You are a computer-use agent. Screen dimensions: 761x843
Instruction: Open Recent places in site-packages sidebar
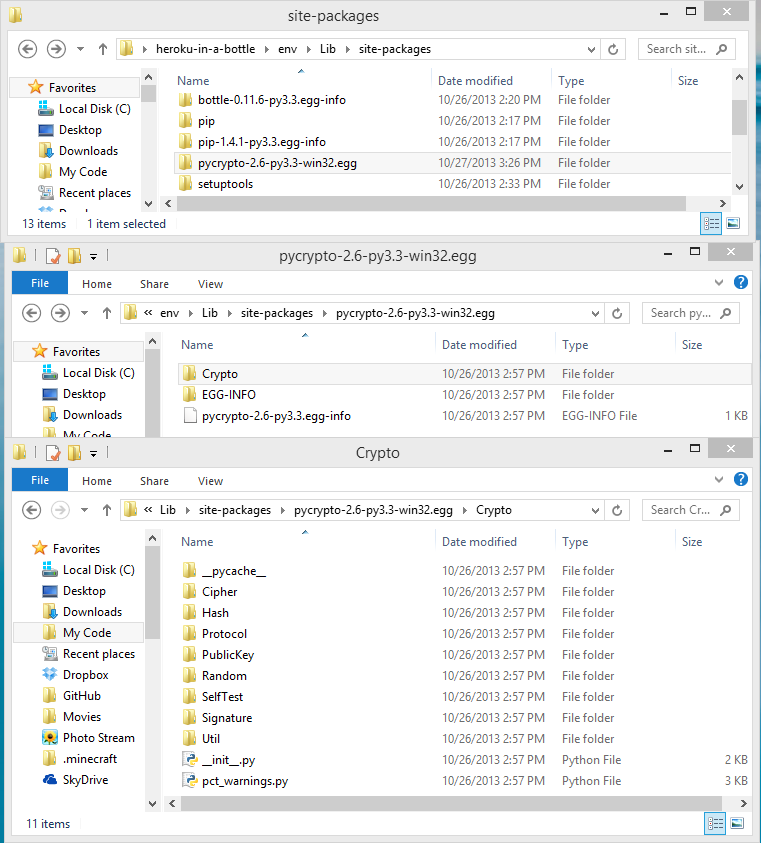(x=84, y=192)
